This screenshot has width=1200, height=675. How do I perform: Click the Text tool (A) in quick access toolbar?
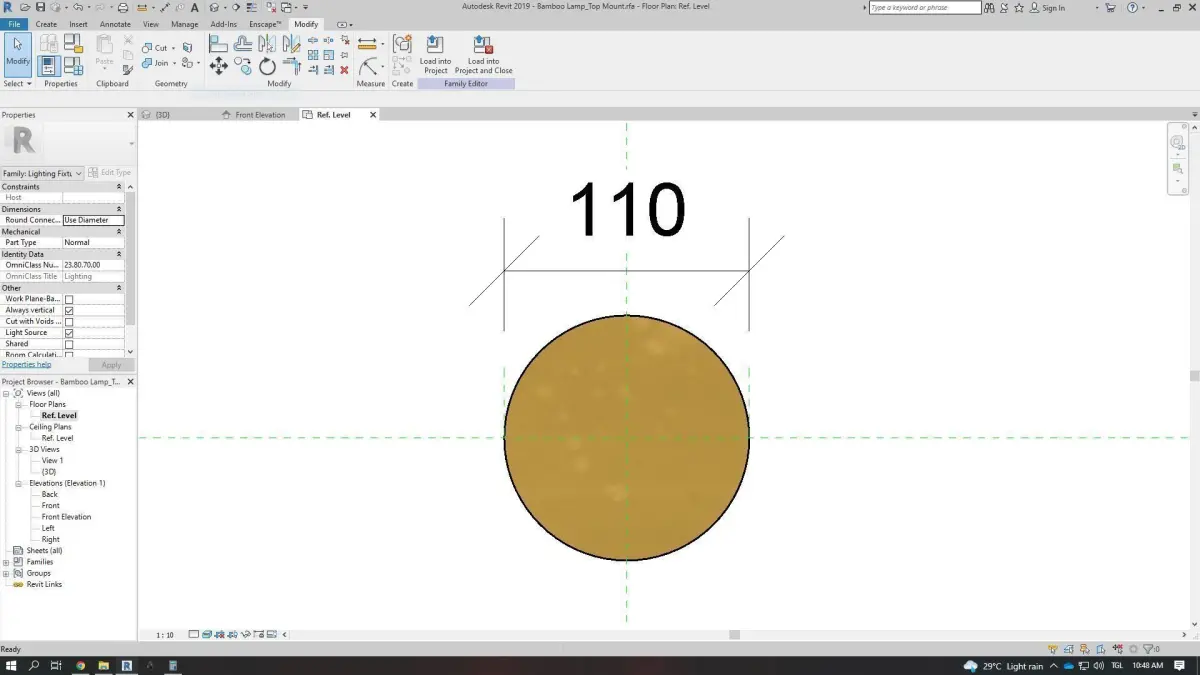coord(195,7)
